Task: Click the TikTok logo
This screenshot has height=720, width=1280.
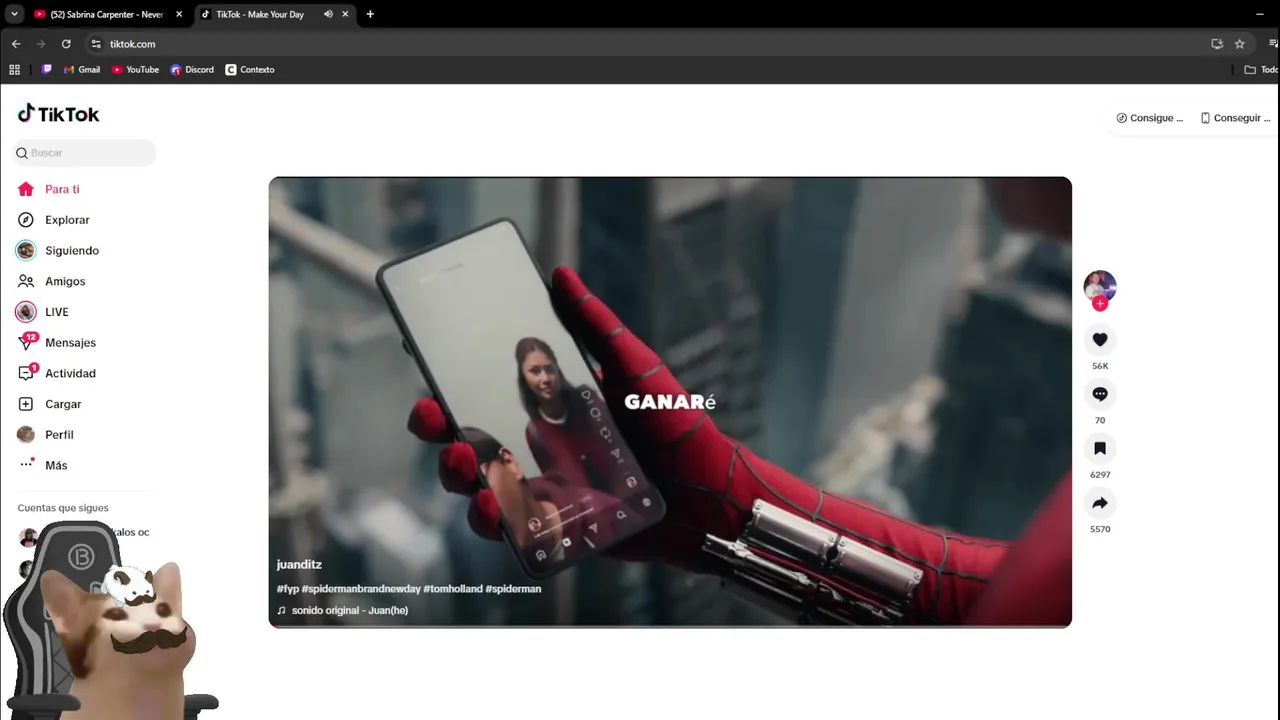Action: click(58, 114)
